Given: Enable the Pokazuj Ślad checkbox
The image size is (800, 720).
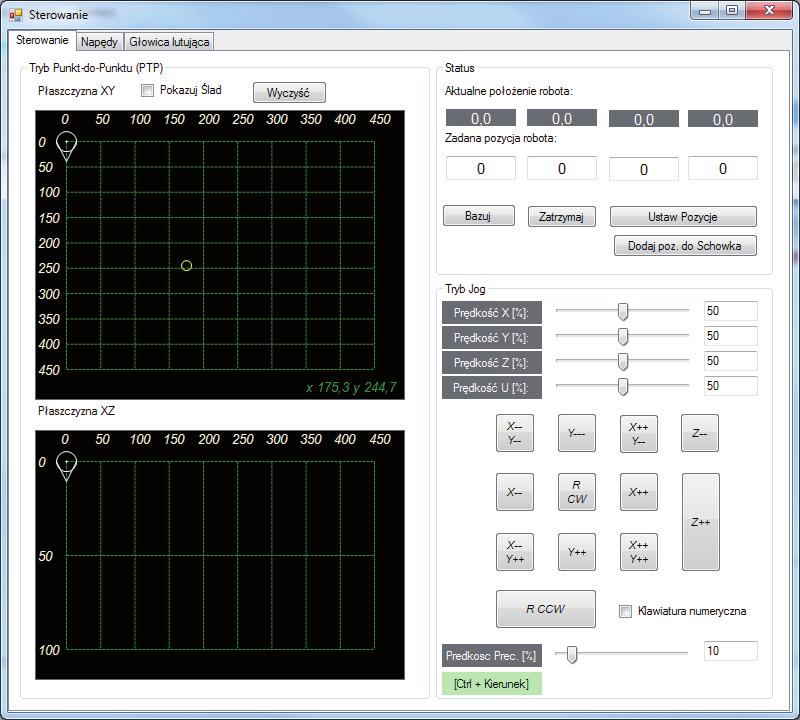Looking at the screenshot, I should pos(147,90).
